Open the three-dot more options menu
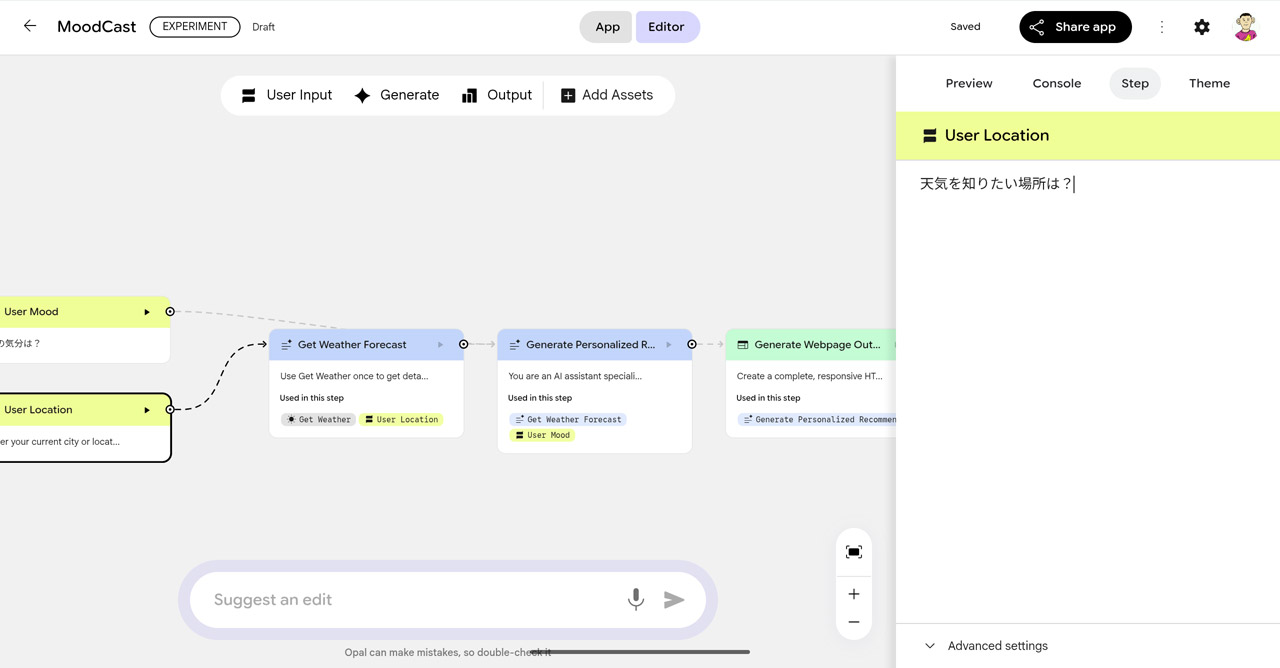Screen dimensions: 1280x668 (1162, 27)
